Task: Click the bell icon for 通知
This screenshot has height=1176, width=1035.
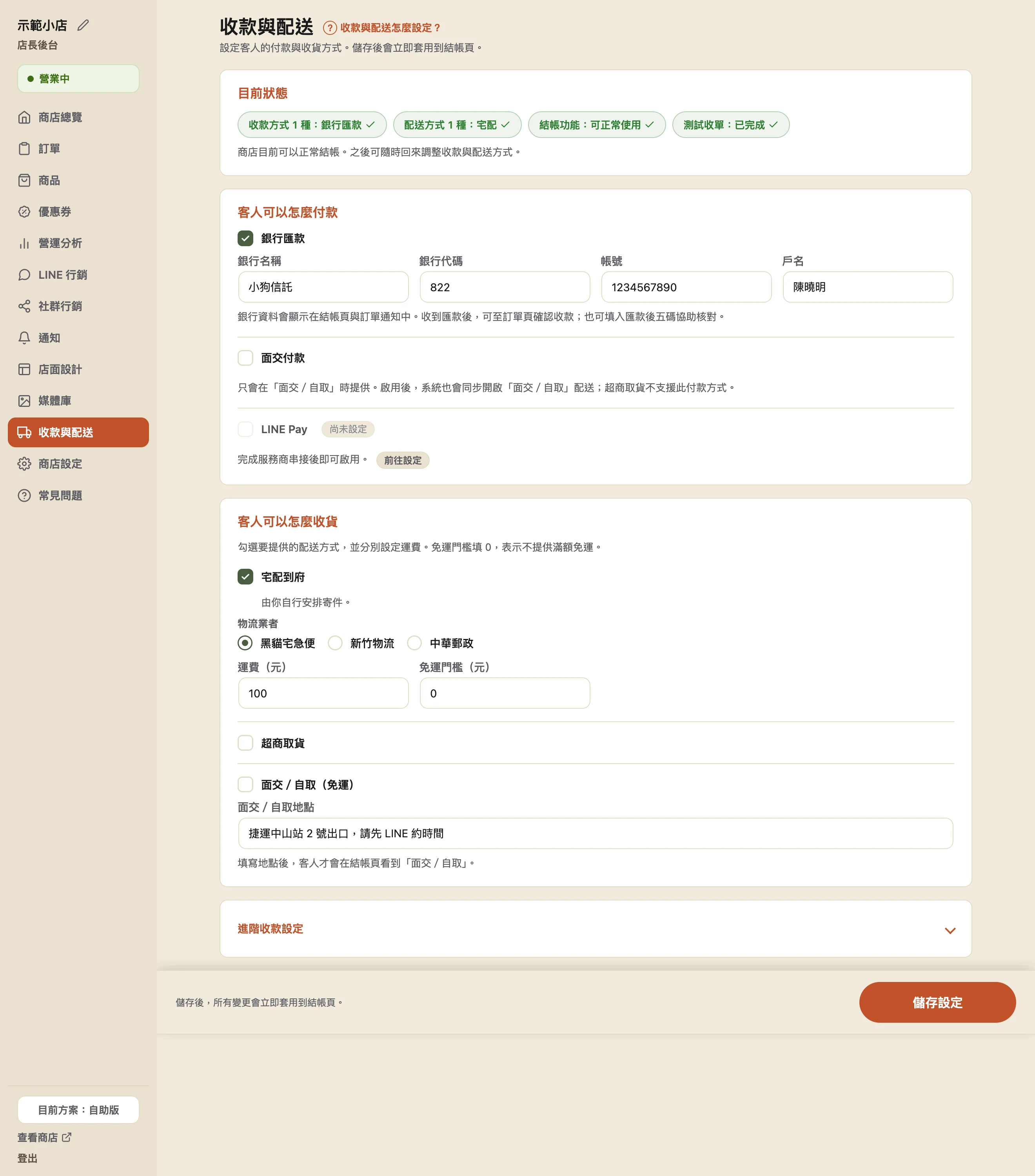Action: tap(24, 338)
